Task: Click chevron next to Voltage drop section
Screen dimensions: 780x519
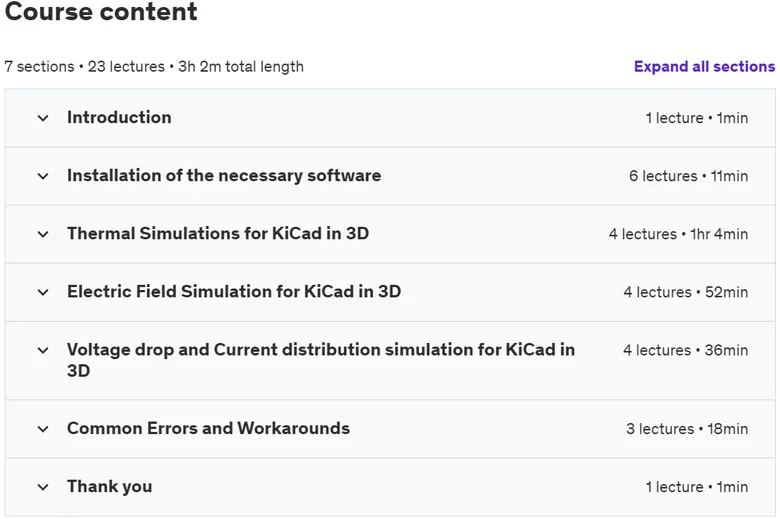Action: click(x=43, y=351)
